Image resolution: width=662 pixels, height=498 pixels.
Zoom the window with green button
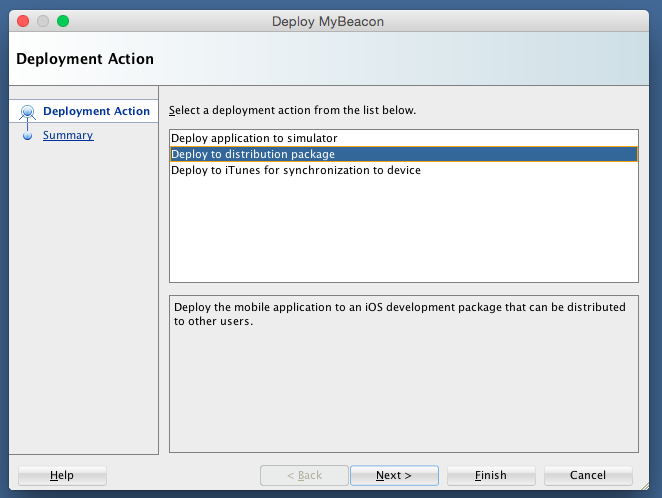click(63, 21)
